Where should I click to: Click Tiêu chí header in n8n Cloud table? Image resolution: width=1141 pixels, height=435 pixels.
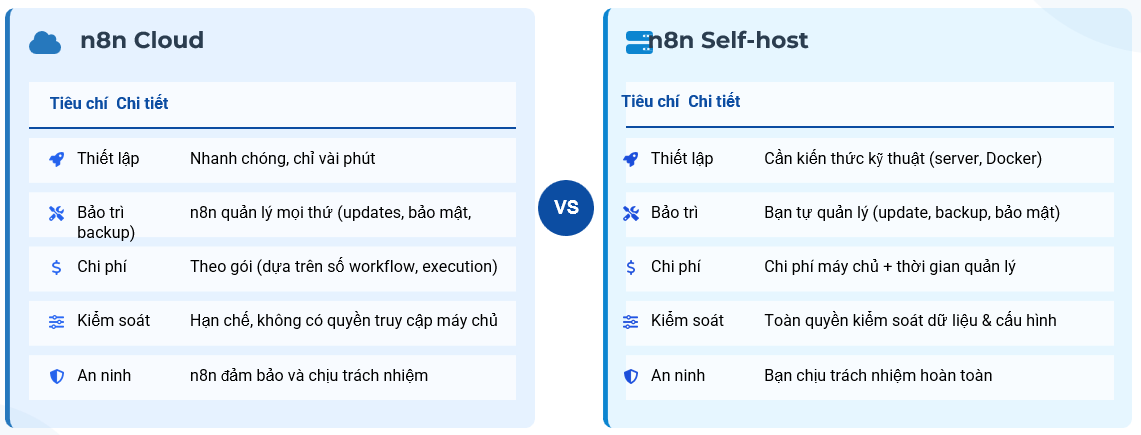pyautogui.click(x=78, y=103)
